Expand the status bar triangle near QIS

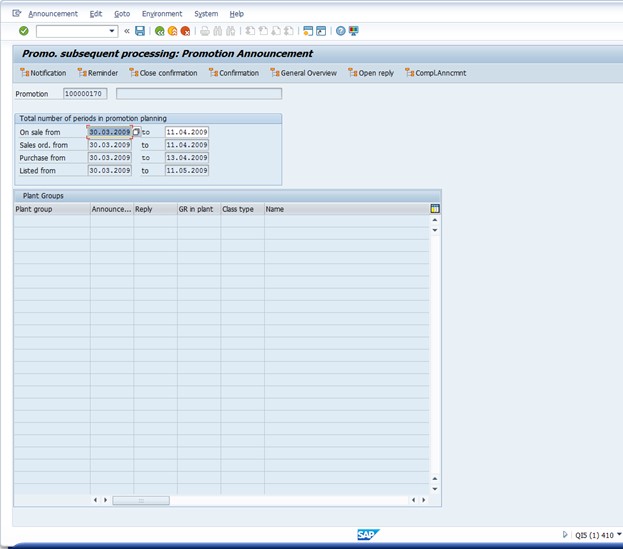565,535
